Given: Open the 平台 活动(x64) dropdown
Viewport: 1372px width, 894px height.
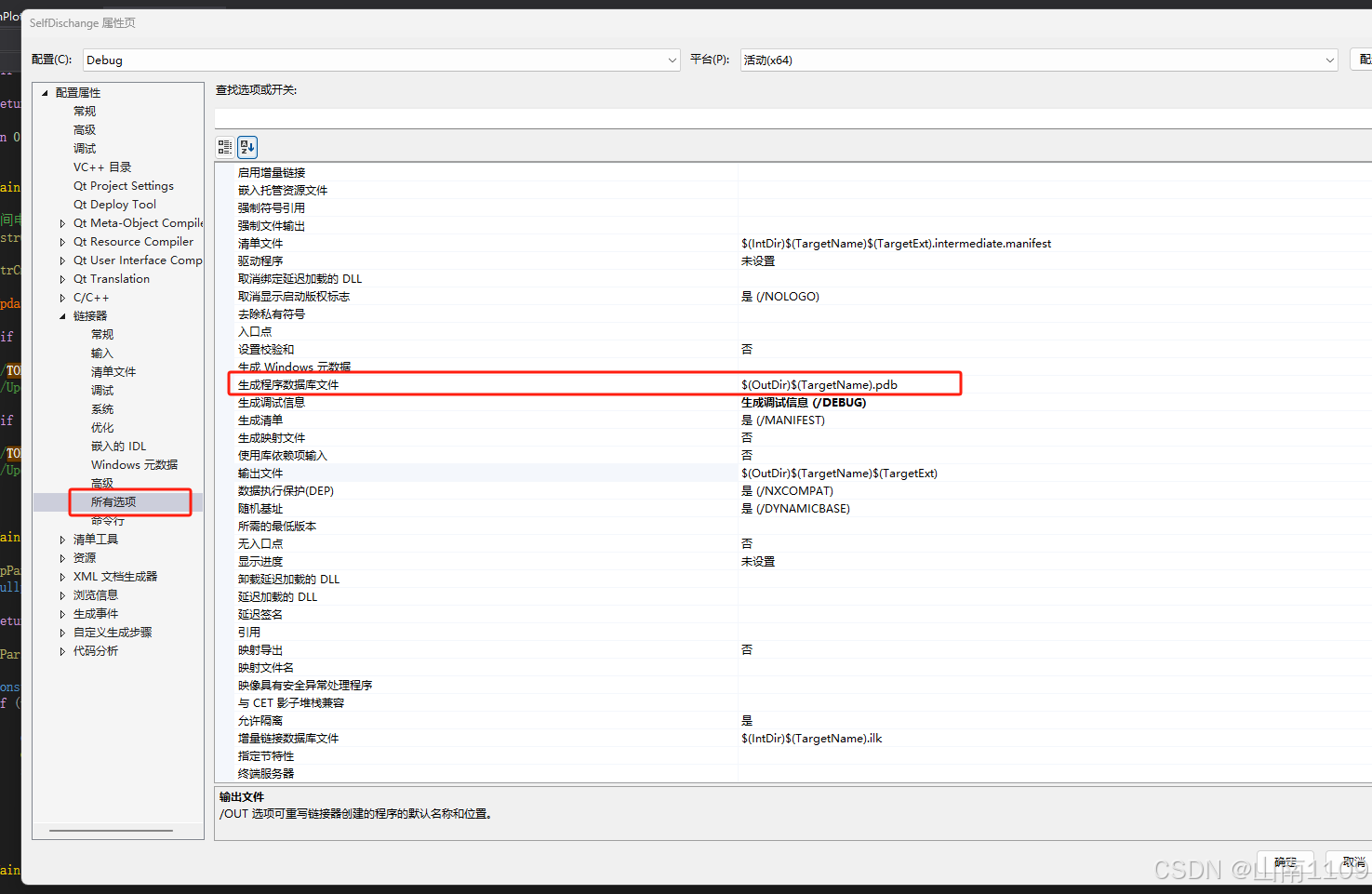Looking at the screenshot, I should [x=1039, y=60].
